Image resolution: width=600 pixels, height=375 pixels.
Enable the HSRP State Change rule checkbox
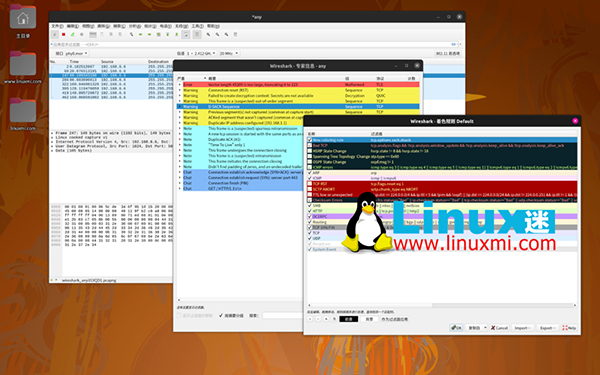click(x=310, y=151)
